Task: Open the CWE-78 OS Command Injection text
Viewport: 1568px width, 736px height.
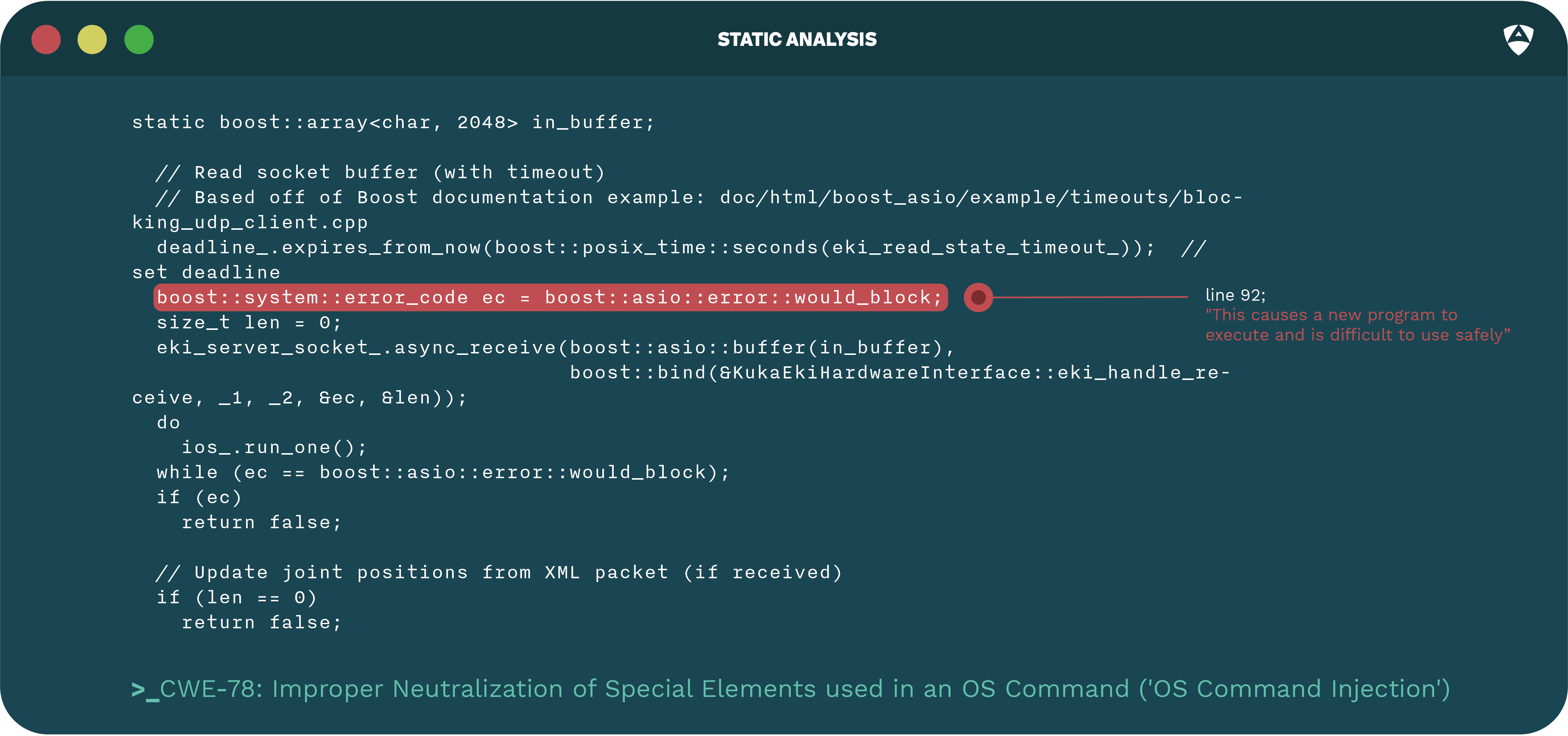Action: coord(804,689)
